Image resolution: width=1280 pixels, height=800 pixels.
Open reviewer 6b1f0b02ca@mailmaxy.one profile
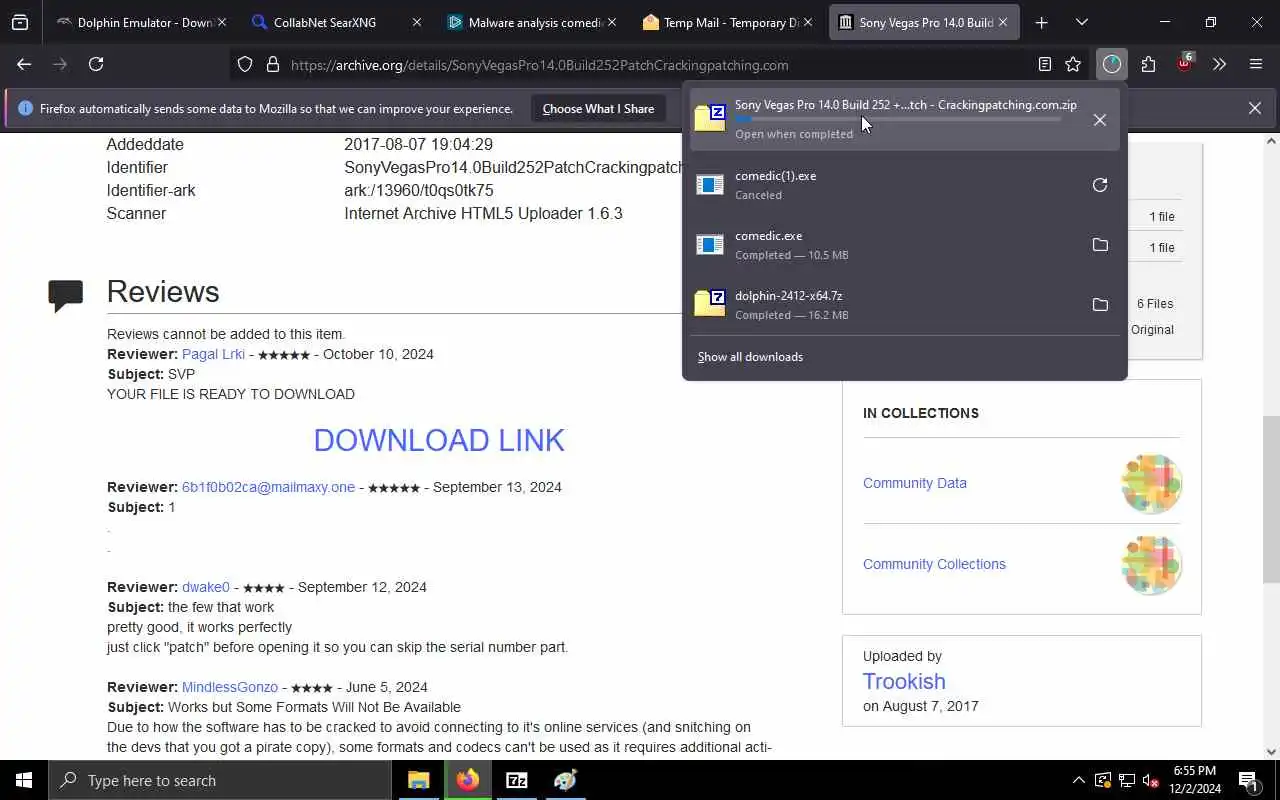[268, 487]
